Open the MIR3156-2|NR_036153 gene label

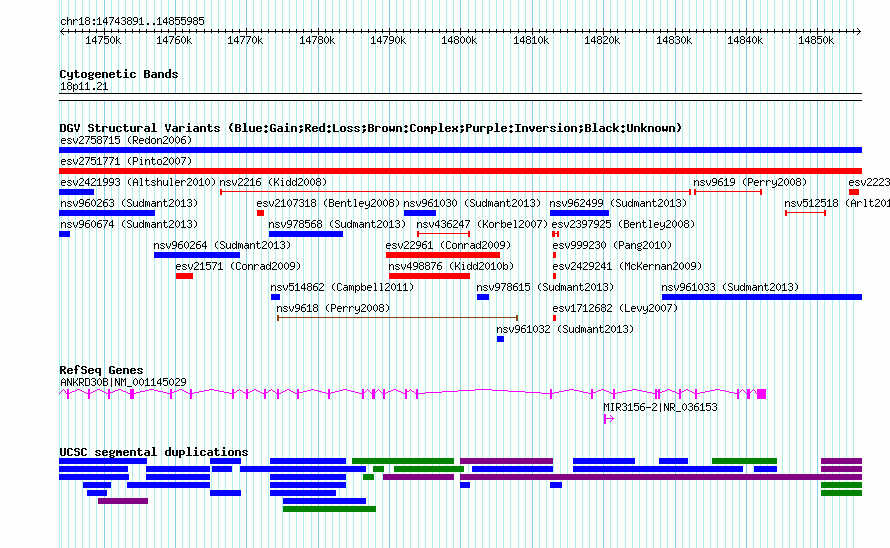660,407
